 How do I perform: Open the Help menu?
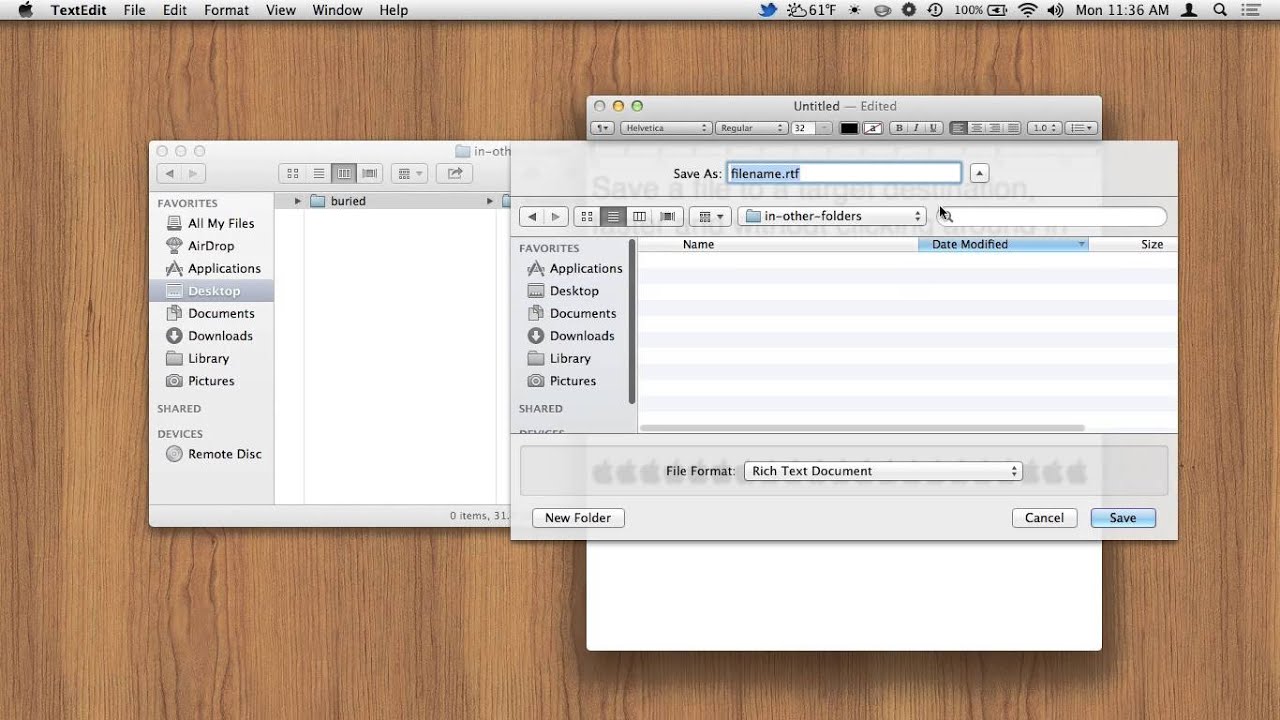coord(394,10)
